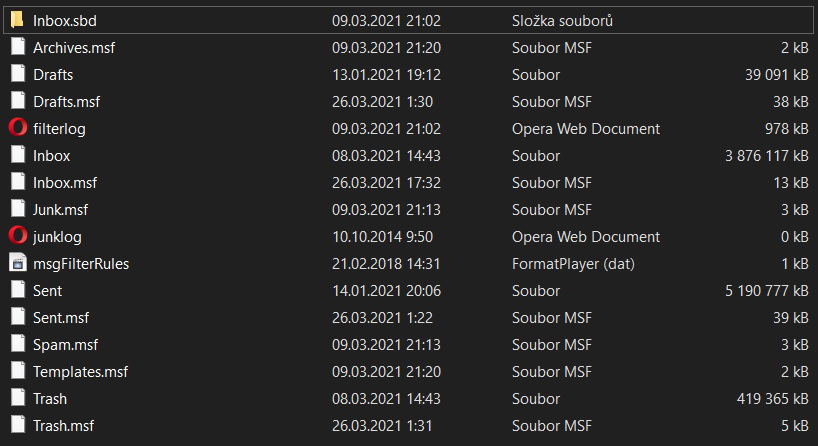This screenshot has width=818, height=446.
Task: Select the Trash.msf file name
Action: 64,425
